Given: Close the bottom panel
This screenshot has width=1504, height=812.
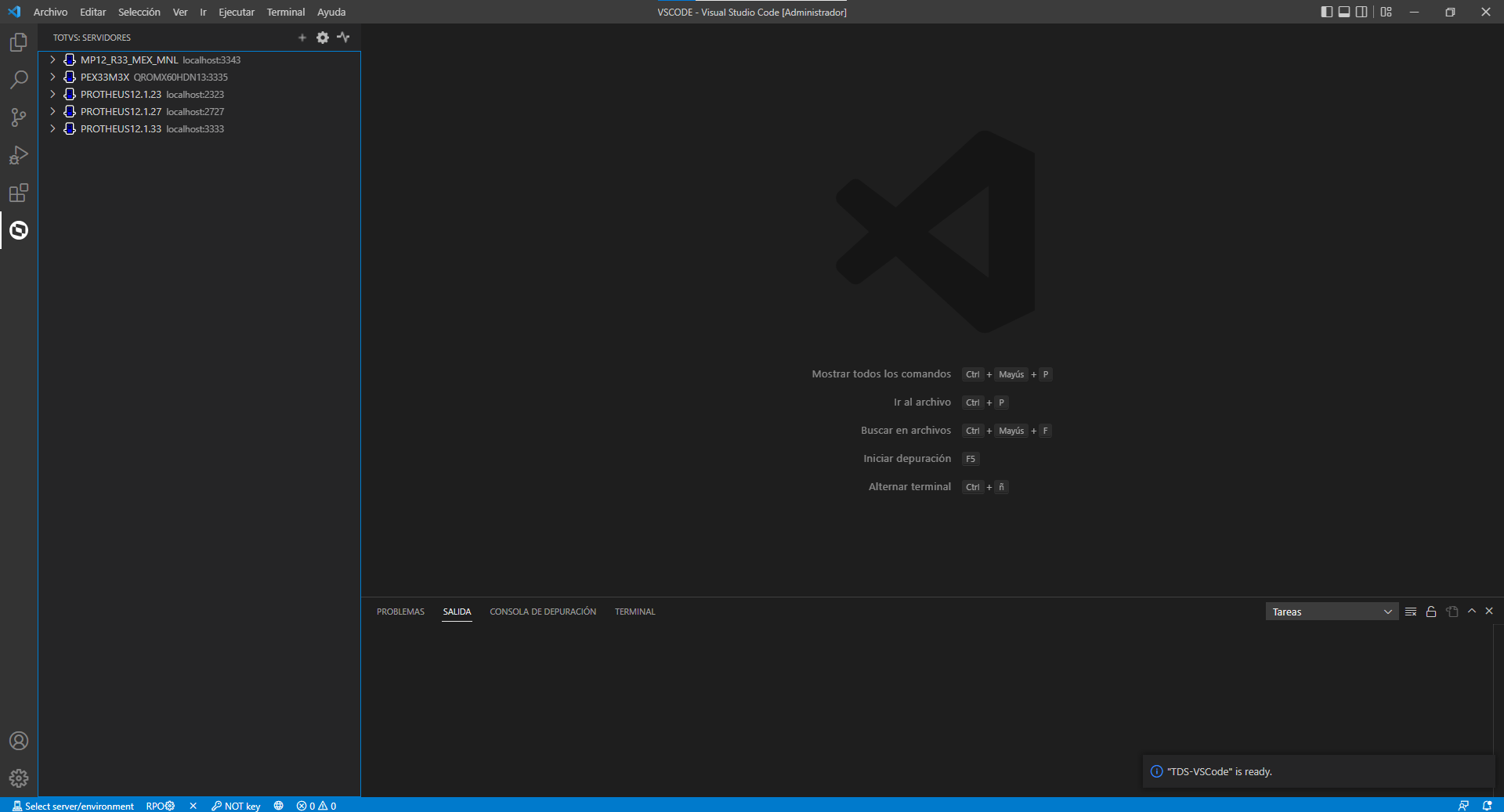Looking at the screenshot, I should [x=1489, y=611].
